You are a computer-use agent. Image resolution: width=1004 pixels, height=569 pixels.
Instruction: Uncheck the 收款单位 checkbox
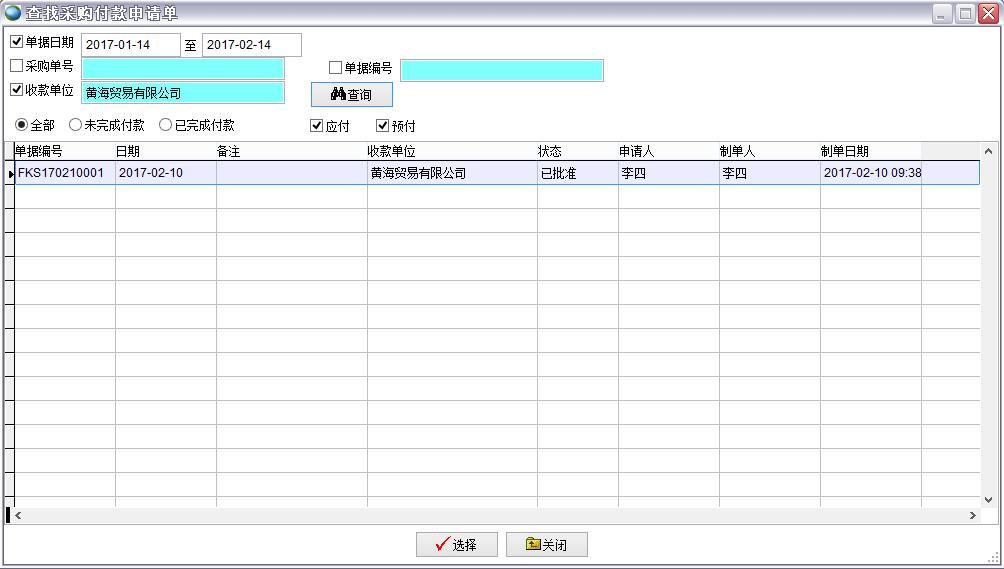(17, 90)
